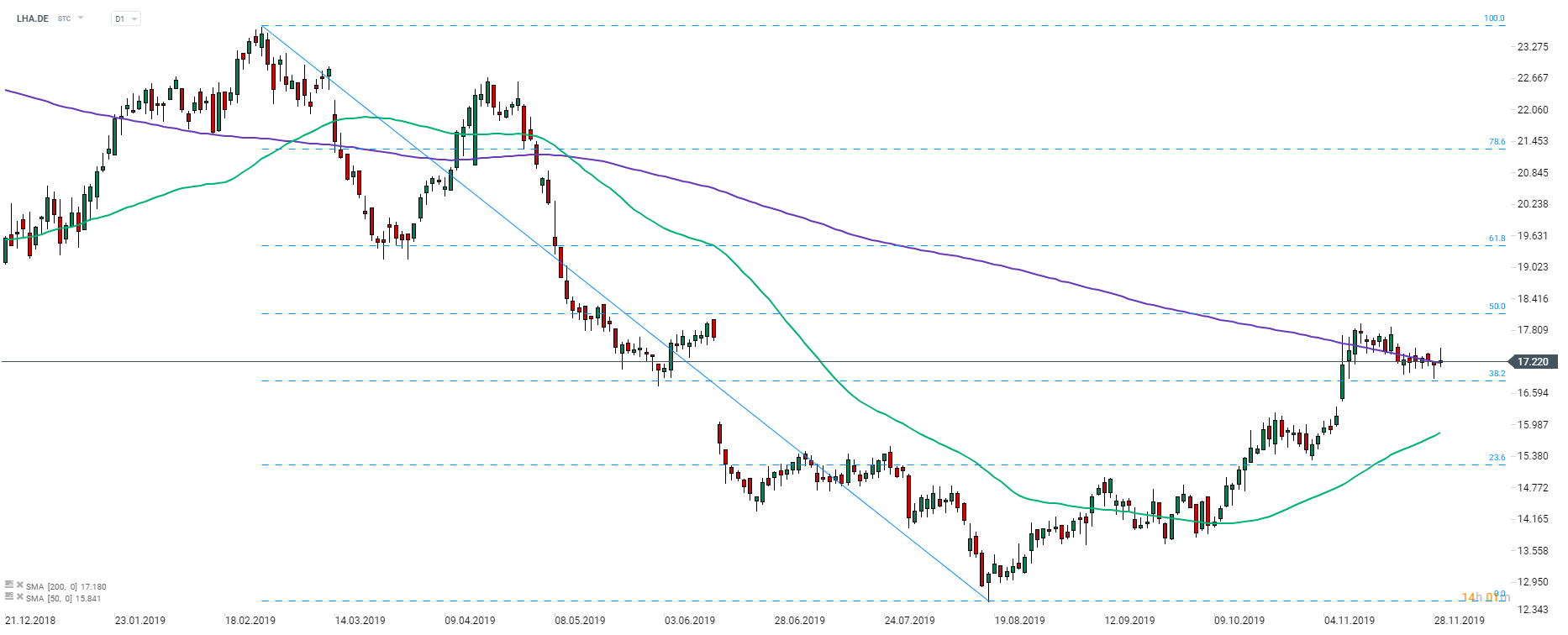The height and width of the screenshot is (635, 1568).
Task: Click the 100.0 Fibonacci level label
Action: coord(1494,18)
